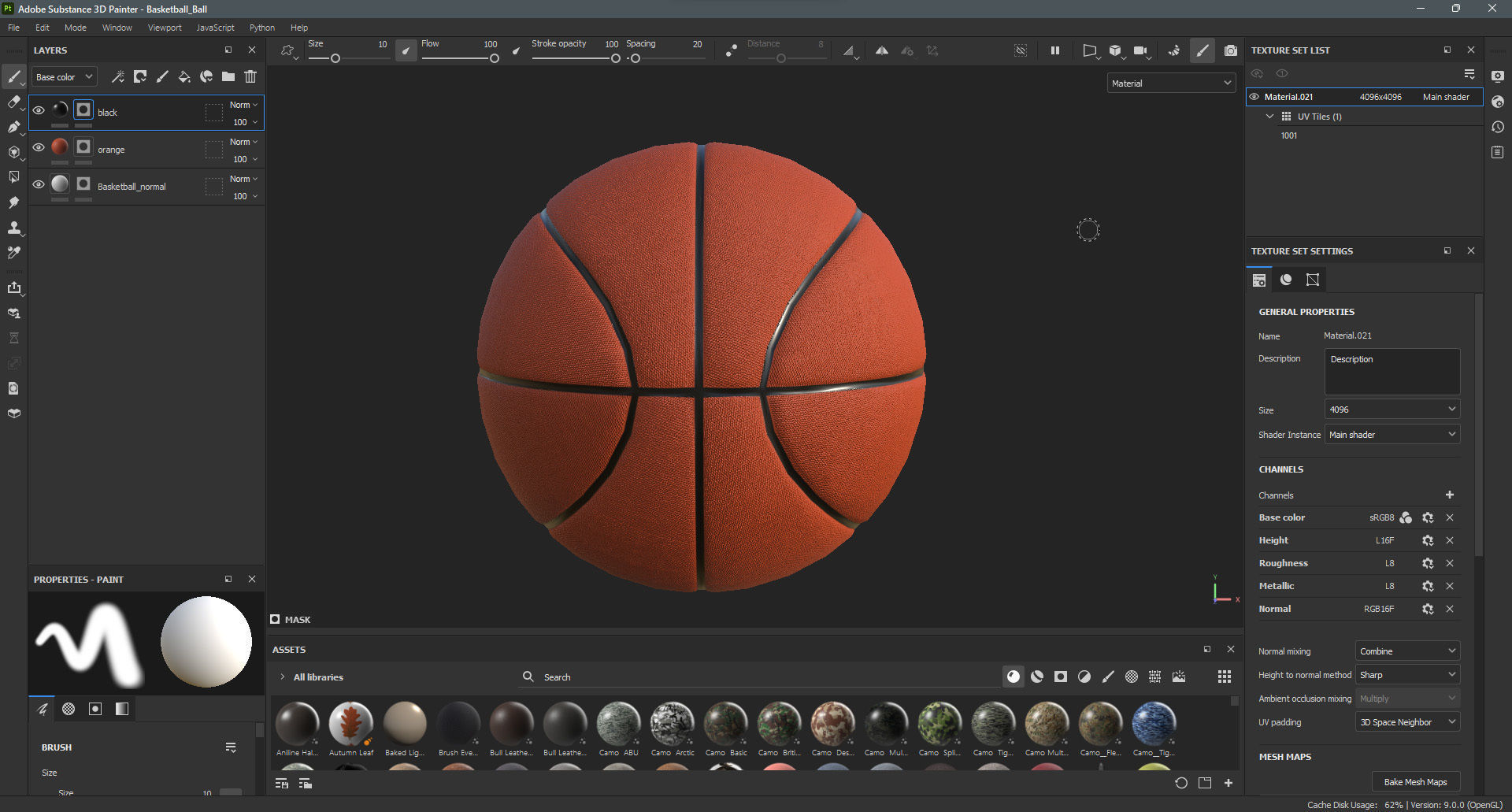This screenshot has width=1512, height=812.
Task: Hide the orange layer
Action: 39,147
